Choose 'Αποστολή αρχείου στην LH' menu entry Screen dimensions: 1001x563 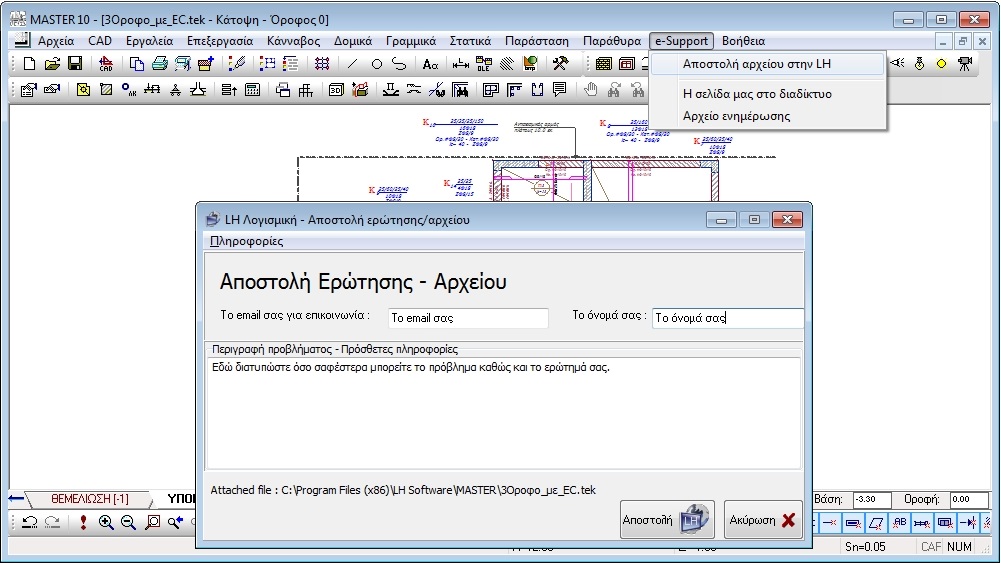757,64
